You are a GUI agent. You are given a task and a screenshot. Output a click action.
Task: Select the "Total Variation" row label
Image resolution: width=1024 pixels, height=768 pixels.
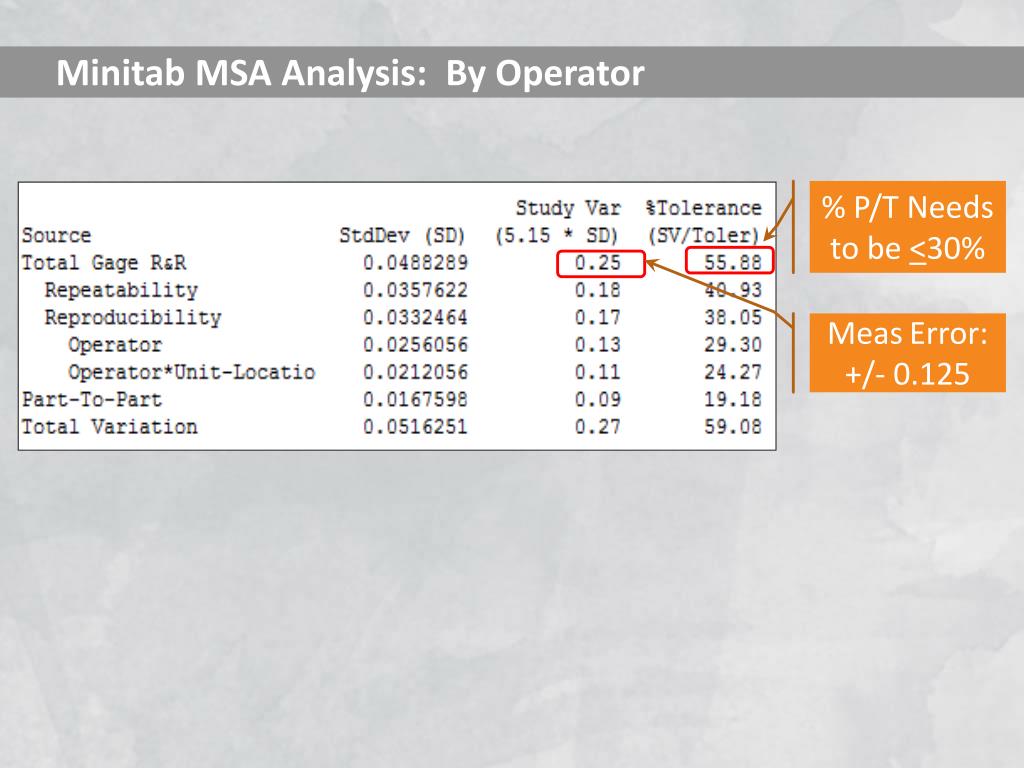click(x=109, y=427)
